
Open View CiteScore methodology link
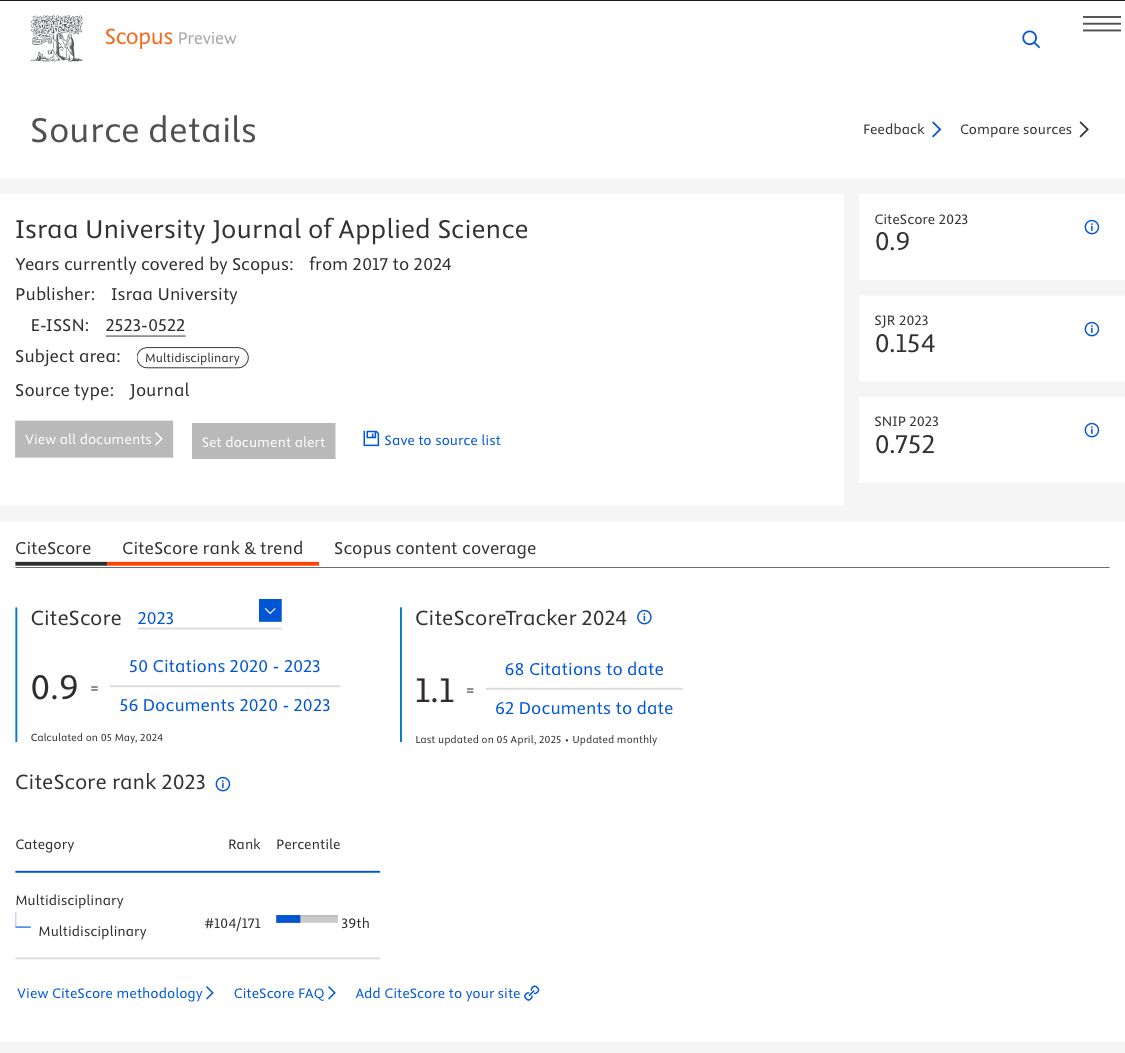click(116, 993)
